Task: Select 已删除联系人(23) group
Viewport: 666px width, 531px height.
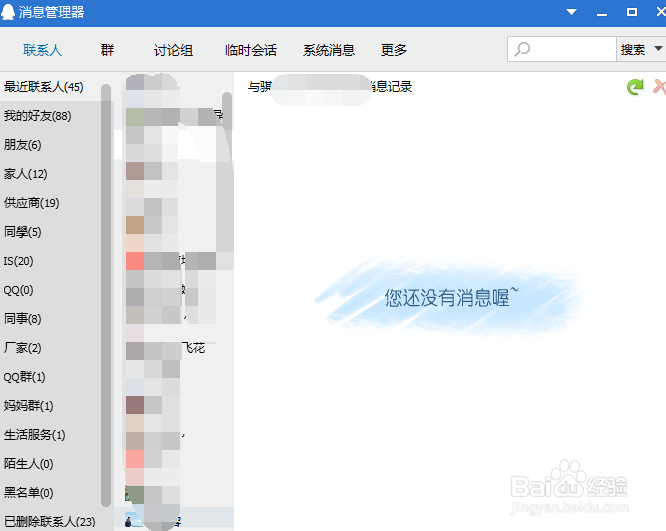Action: click(x=50, y=522)
